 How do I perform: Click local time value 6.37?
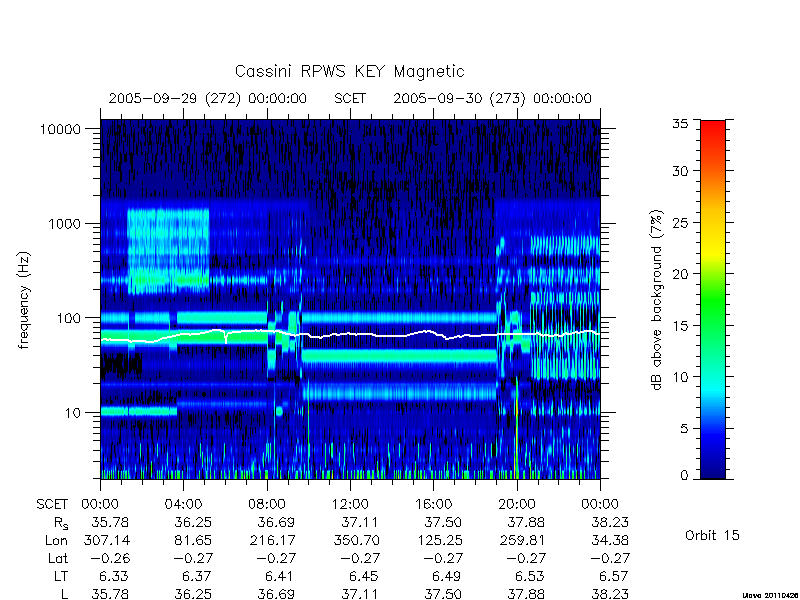196,576
